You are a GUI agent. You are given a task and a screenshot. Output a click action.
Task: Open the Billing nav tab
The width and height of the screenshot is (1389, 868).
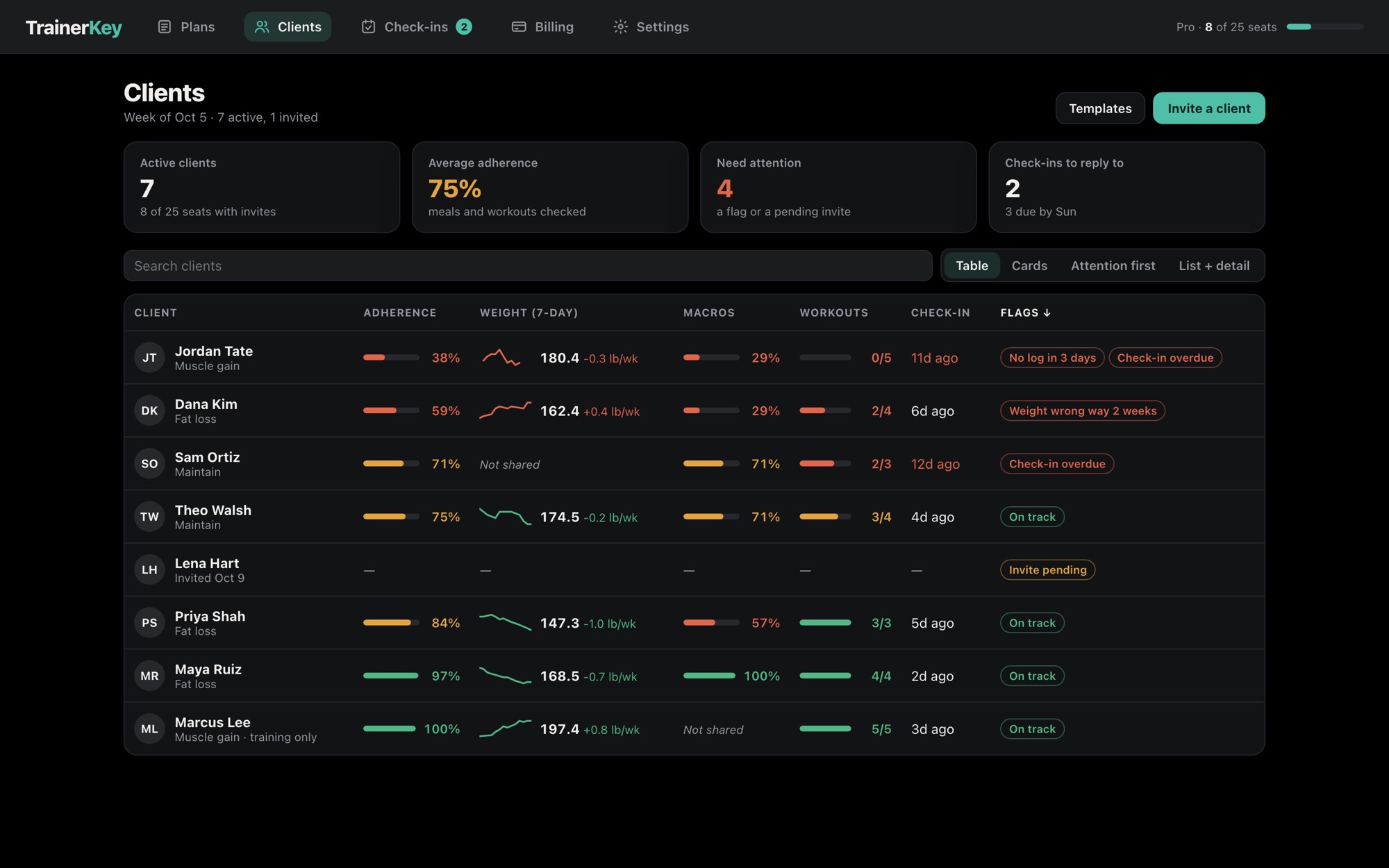tap(542, 27)
